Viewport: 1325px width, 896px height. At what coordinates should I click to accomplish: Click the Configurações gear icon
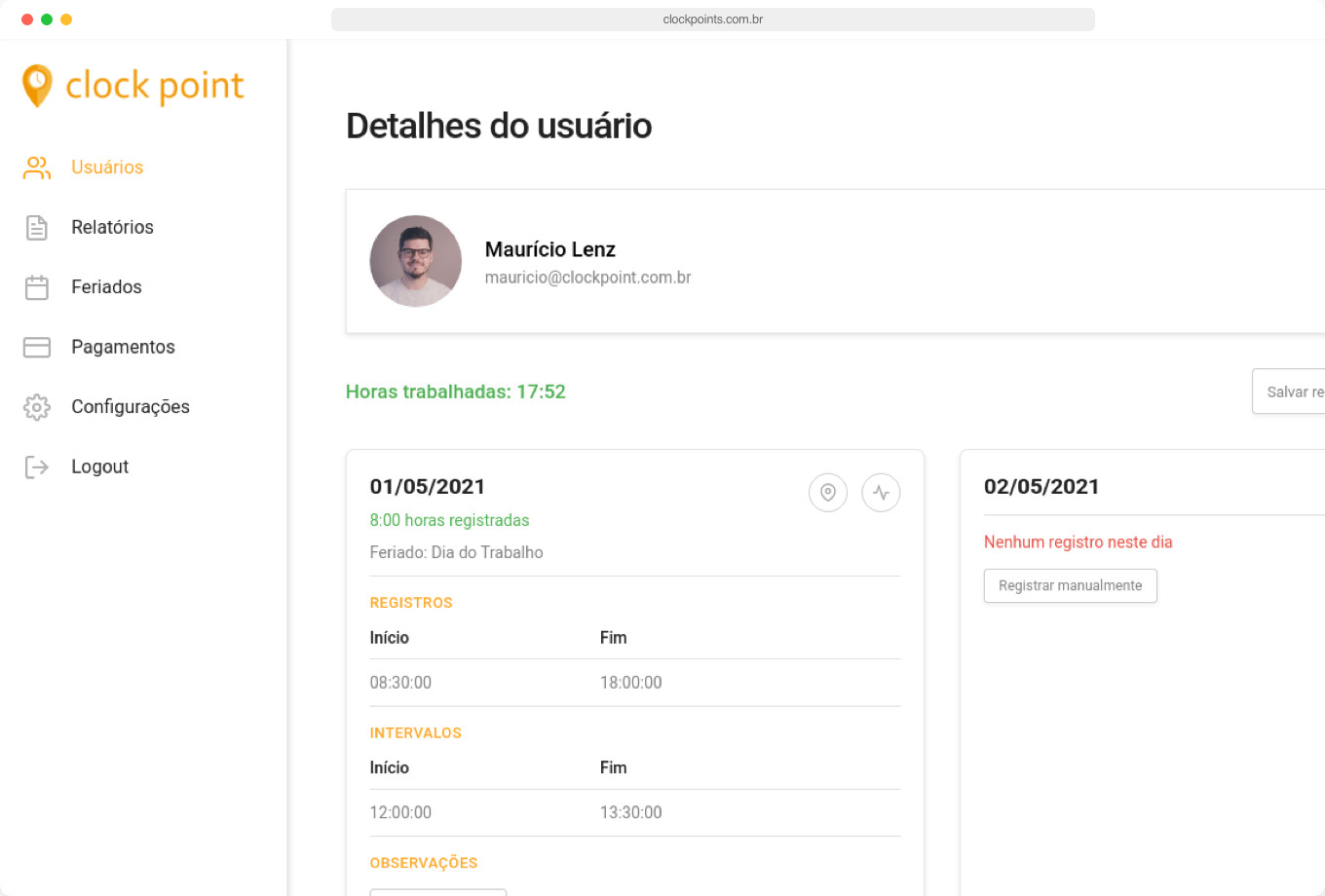(37, 407)
